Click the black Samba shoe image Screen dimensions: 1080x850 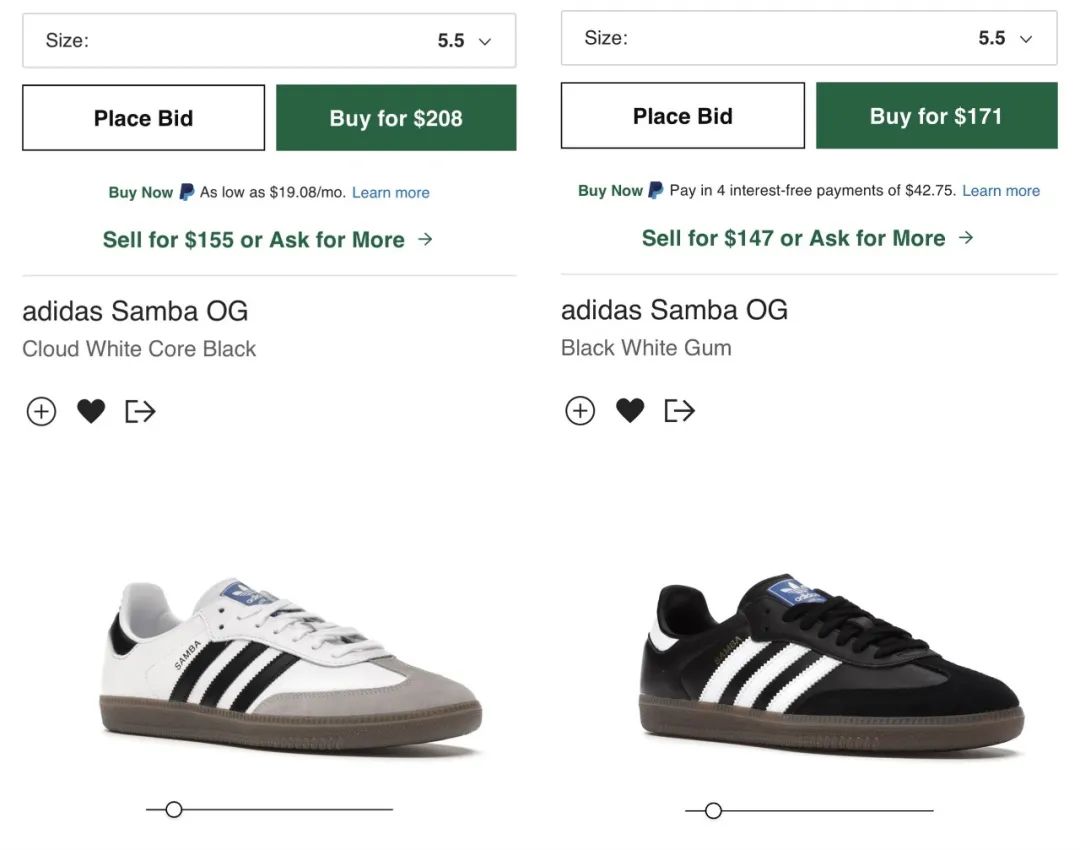829,665
